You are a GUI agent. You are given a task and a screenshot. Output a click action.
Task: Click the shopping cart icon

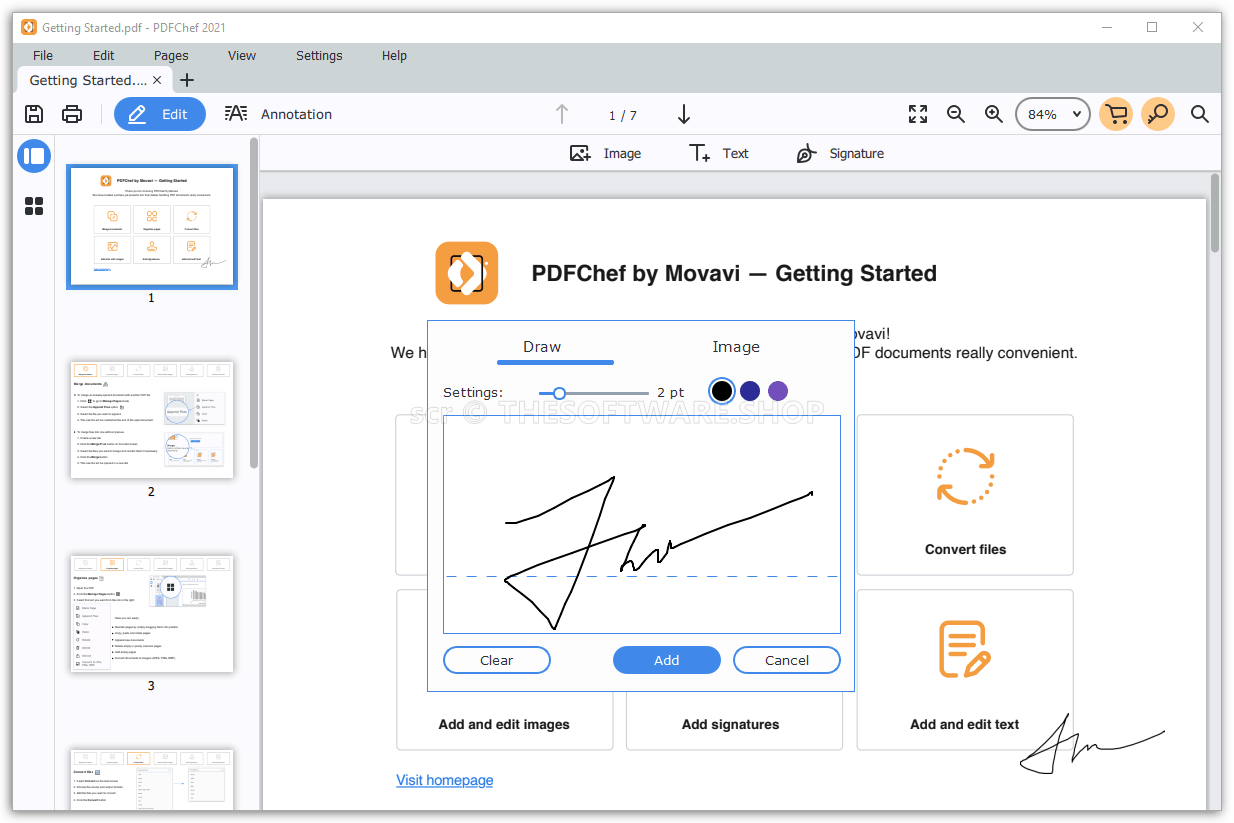click(1116, 114)
